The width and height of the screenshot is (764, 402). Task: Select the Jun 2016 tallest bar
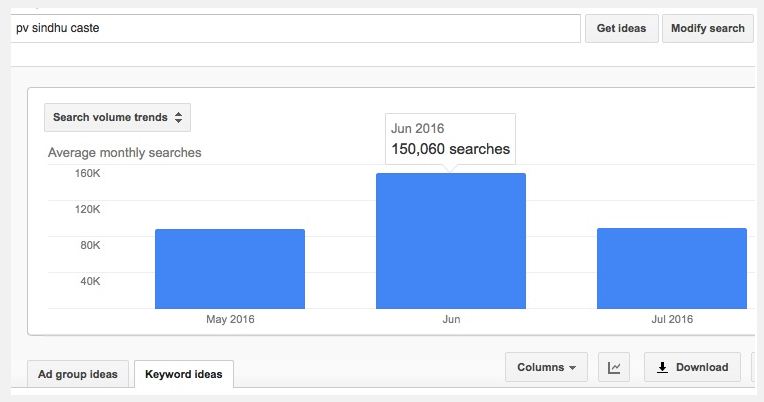click(450, 241)
